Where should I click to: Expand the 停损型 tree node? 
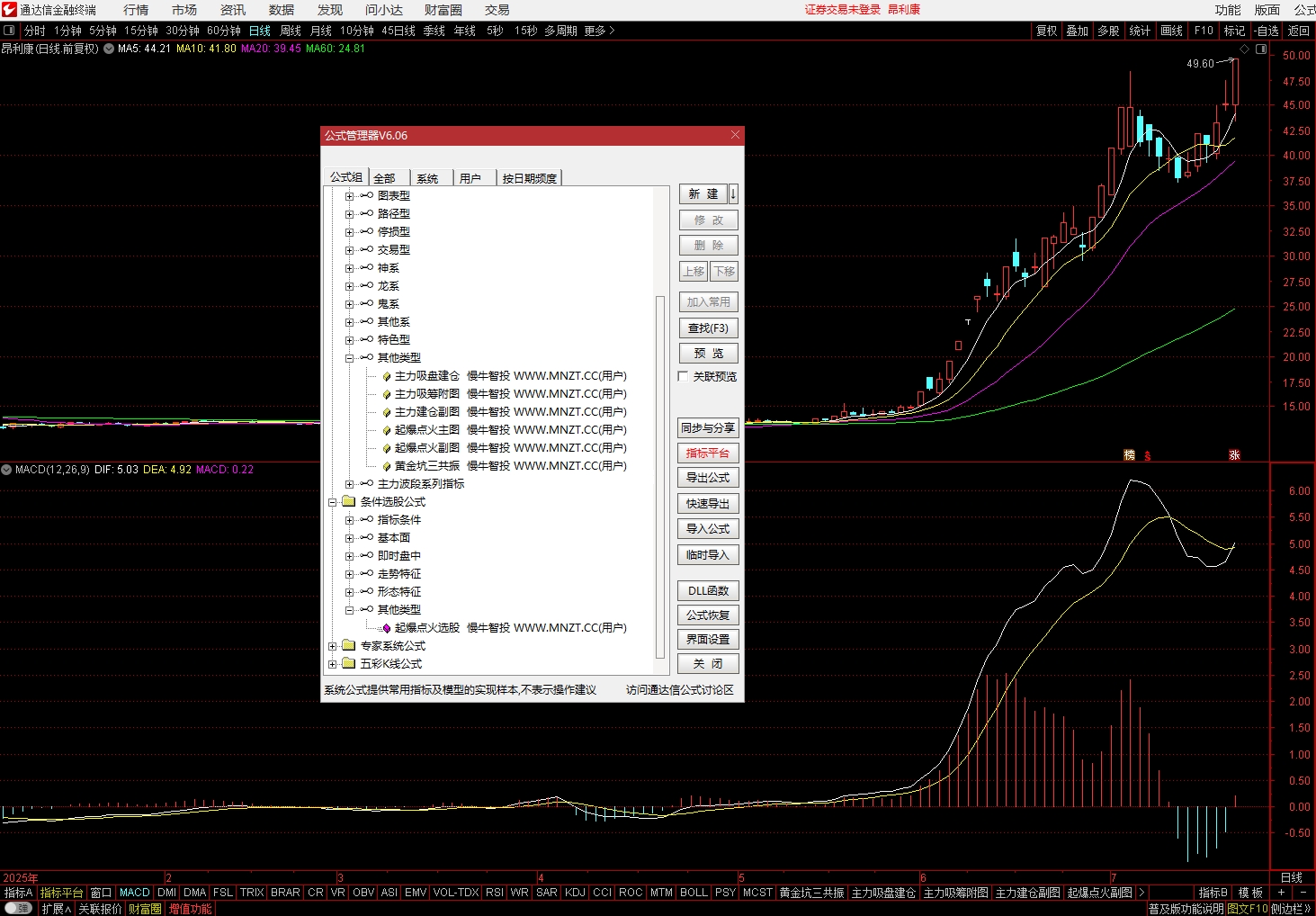(x=350, y=232)
